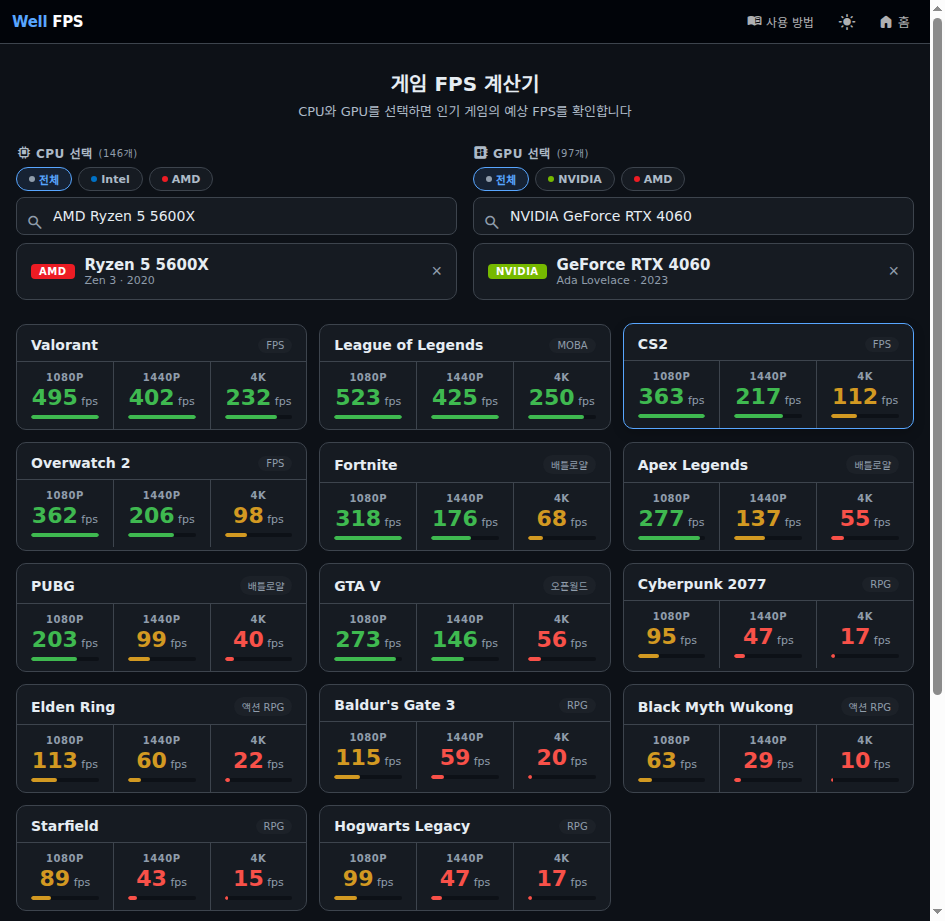945x921 pixels.
Task: Select the League of Legends card title
Action: click(409, 345)
